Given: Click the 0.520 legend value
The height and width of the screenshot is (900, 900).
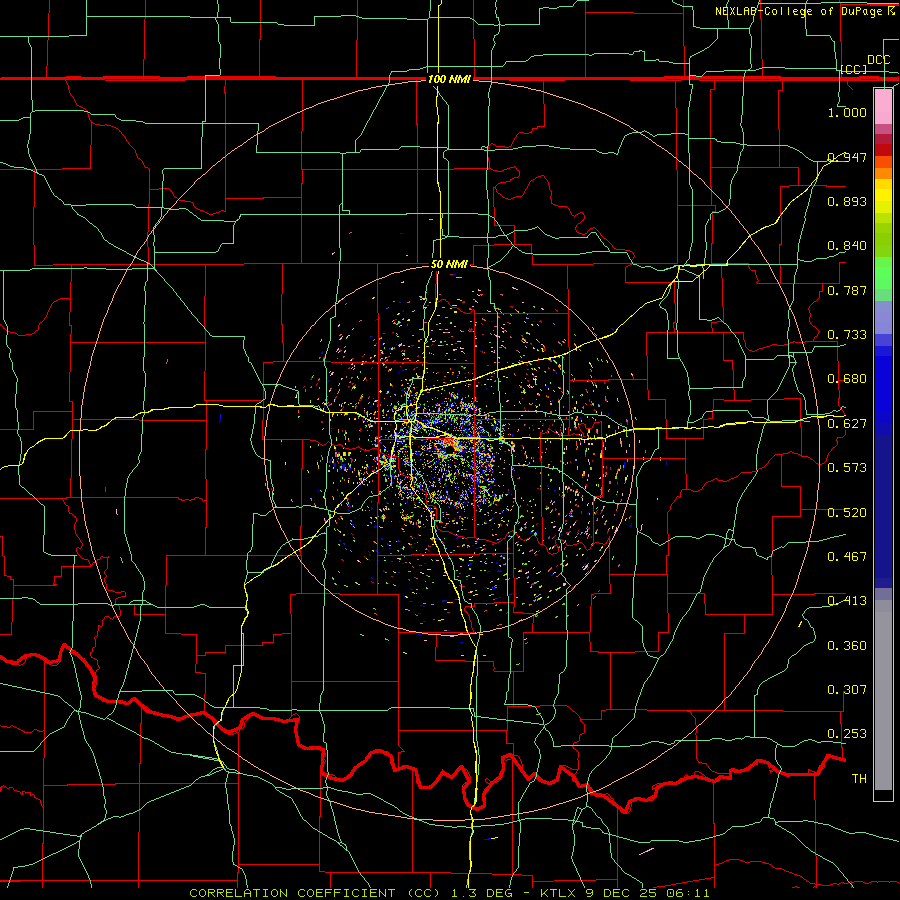Looking at the screenshot, I should (847, 513).
